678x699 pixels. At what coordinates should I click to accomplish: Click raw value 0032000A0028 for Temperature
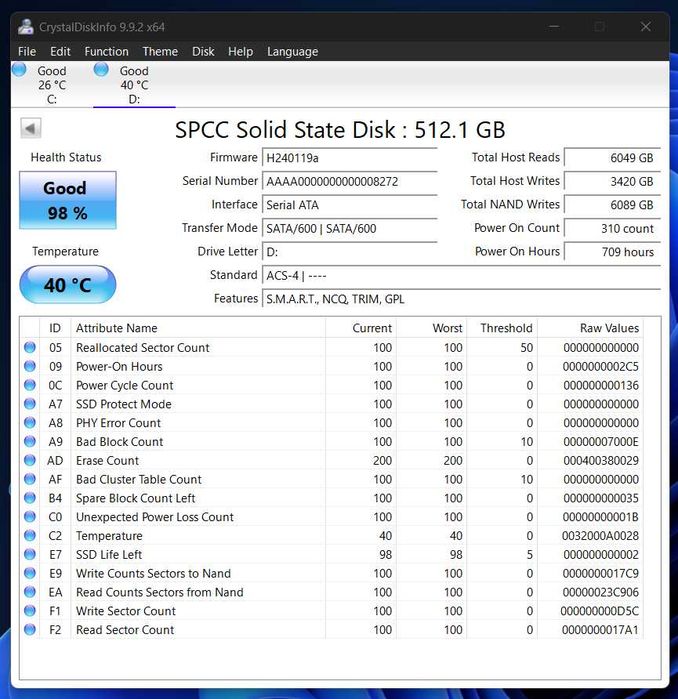pos(600,536)
